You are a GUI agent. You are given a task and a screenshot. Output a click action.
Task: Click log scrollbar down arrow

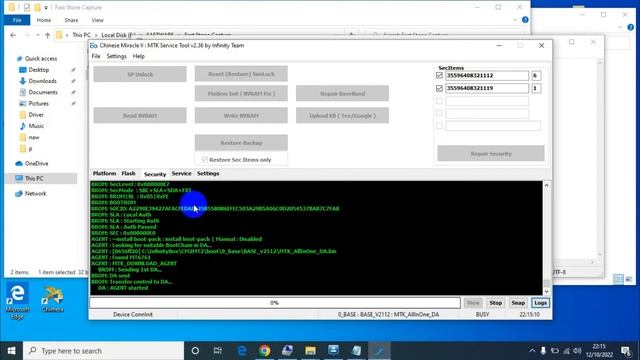tap(547, 291)
